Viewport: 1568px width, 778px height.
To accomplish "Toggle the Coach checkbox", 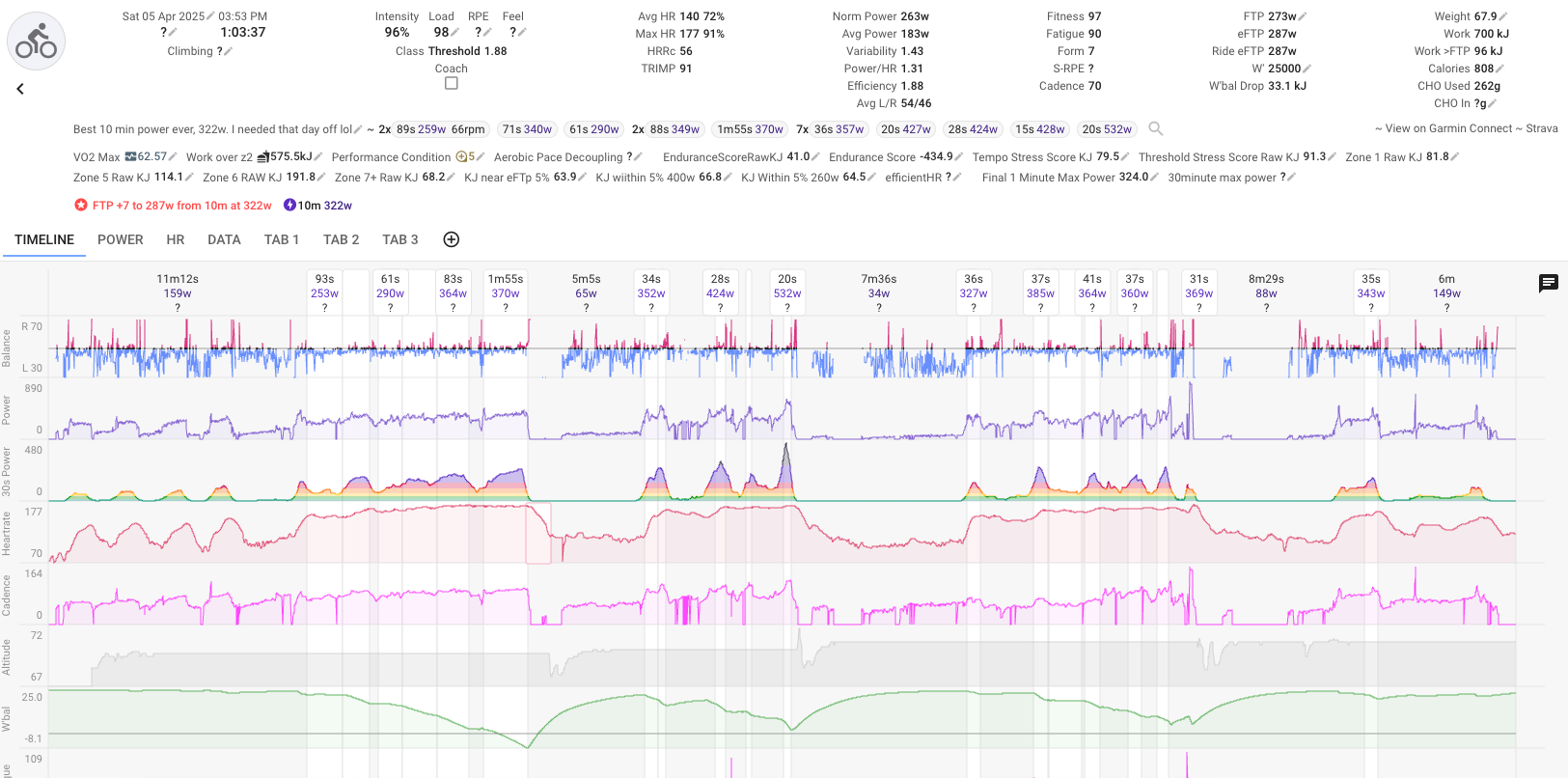I will pyautogui.click(x=451, y=84).
